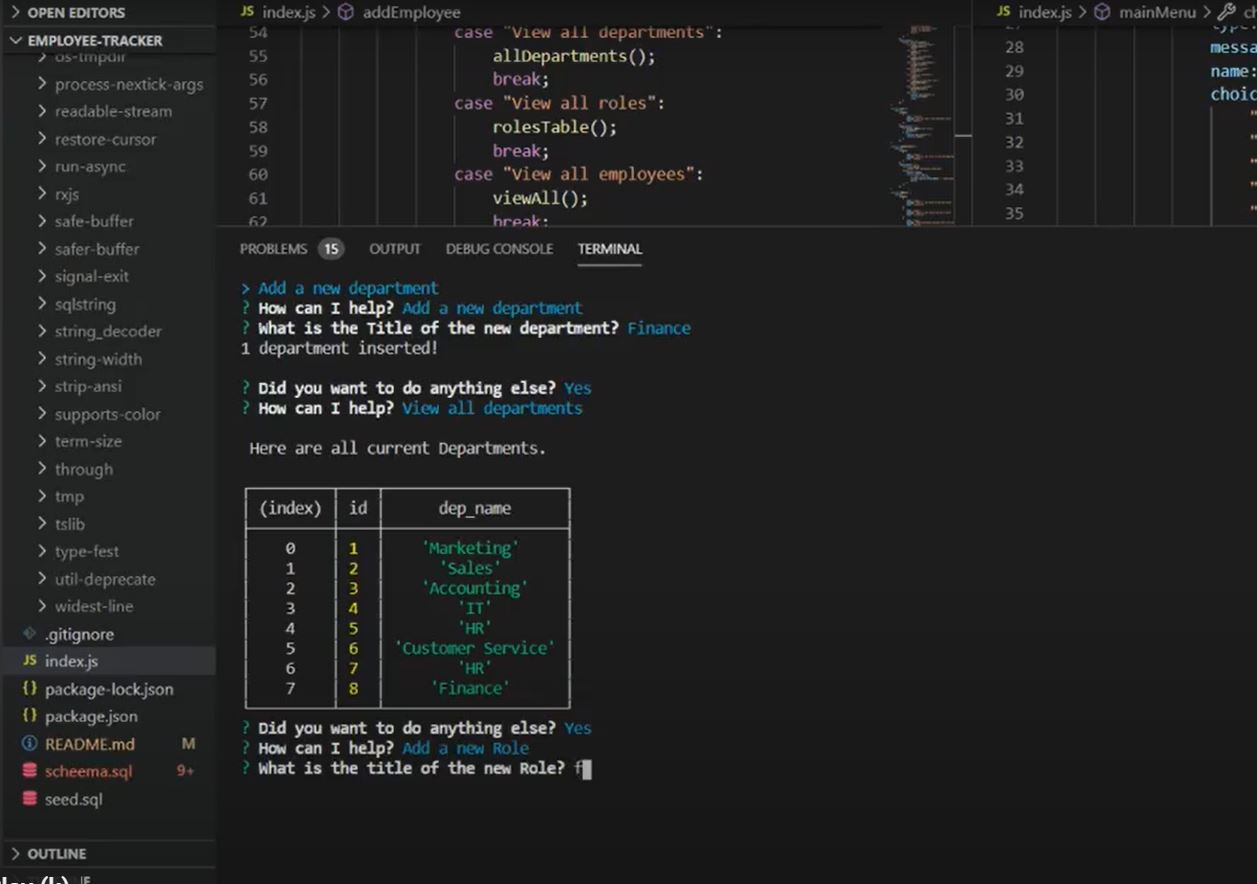This screenshot has height=884, width=1257.
Task: Click the .gitignore file icon
Action: pos(29,634)
